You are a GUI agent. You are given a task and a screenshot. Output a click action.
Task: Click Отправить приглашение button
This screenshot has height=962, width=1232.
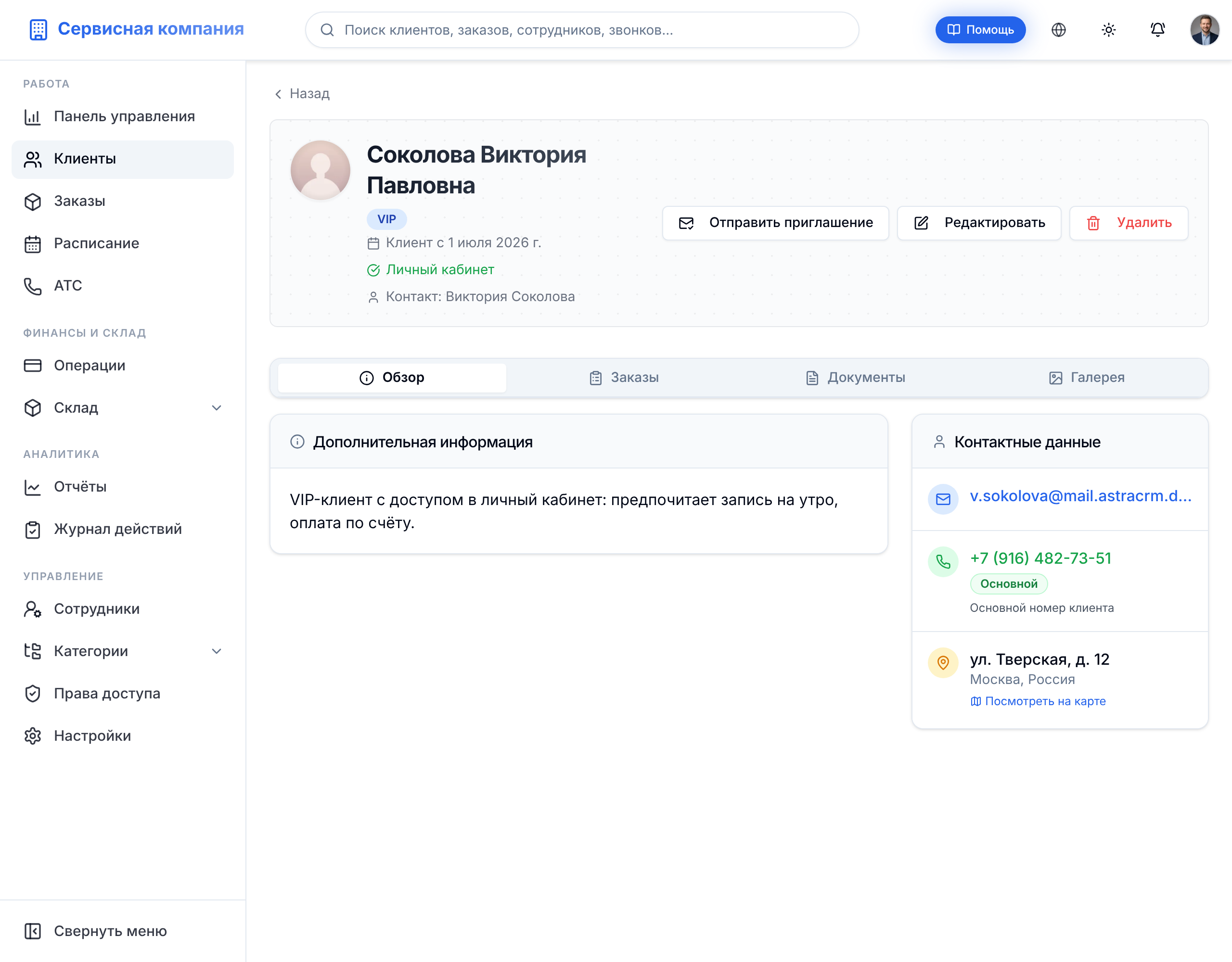(x=776, y=223)
